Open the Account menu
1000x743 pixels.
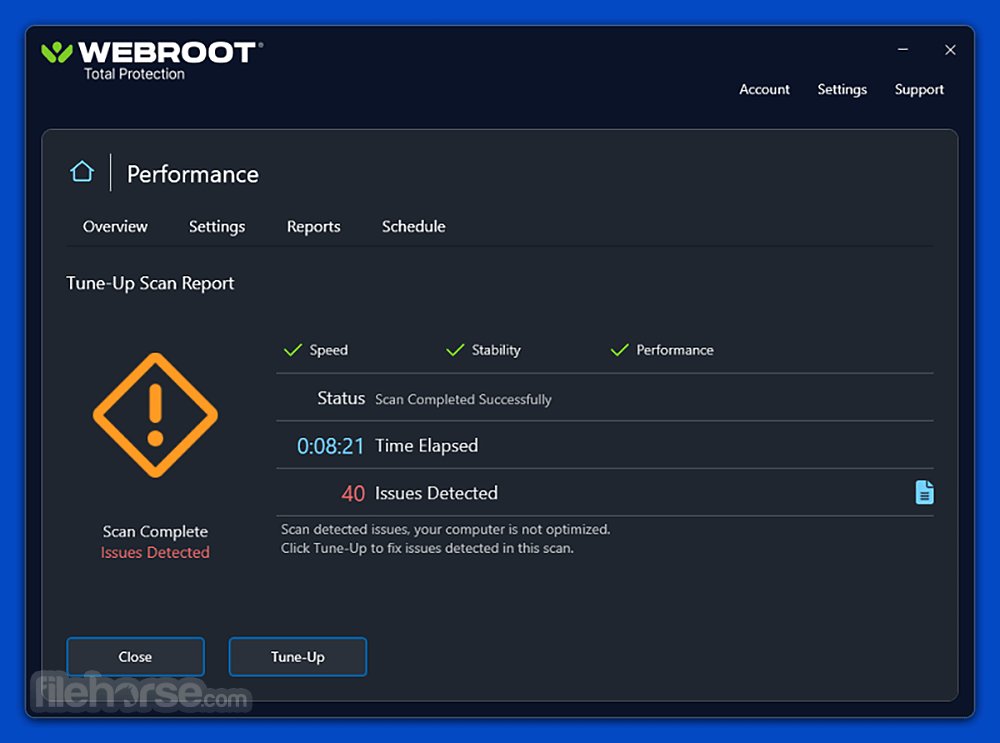click(x=764, y=89)
